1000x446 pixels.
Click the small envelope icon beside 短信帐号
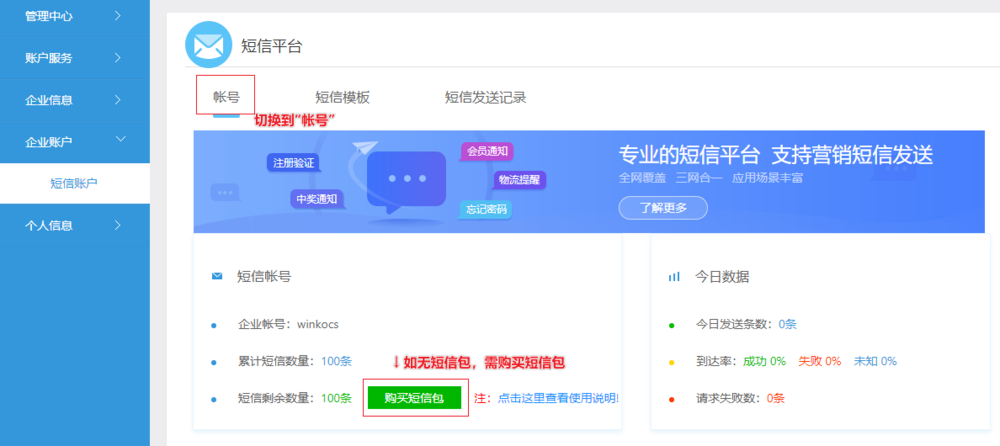tap(217, 276)
